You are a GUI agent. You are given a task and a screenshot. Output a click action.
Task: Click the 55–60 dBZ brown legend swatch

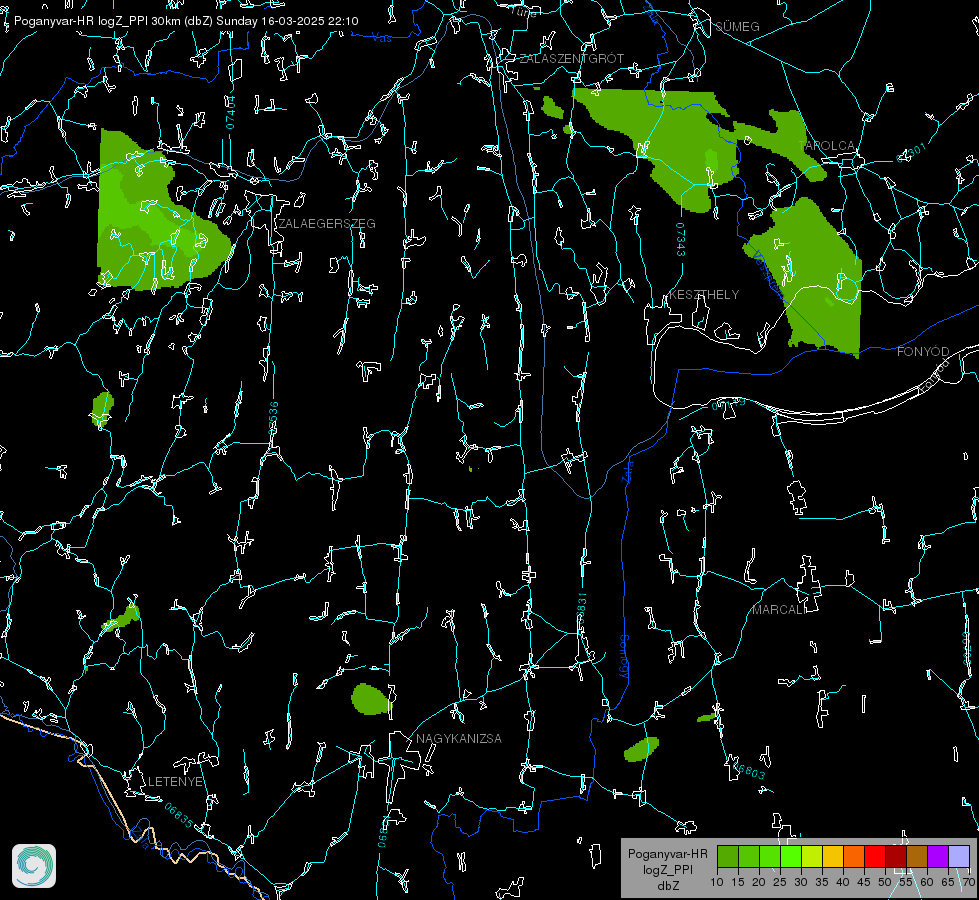click(917, 856)
